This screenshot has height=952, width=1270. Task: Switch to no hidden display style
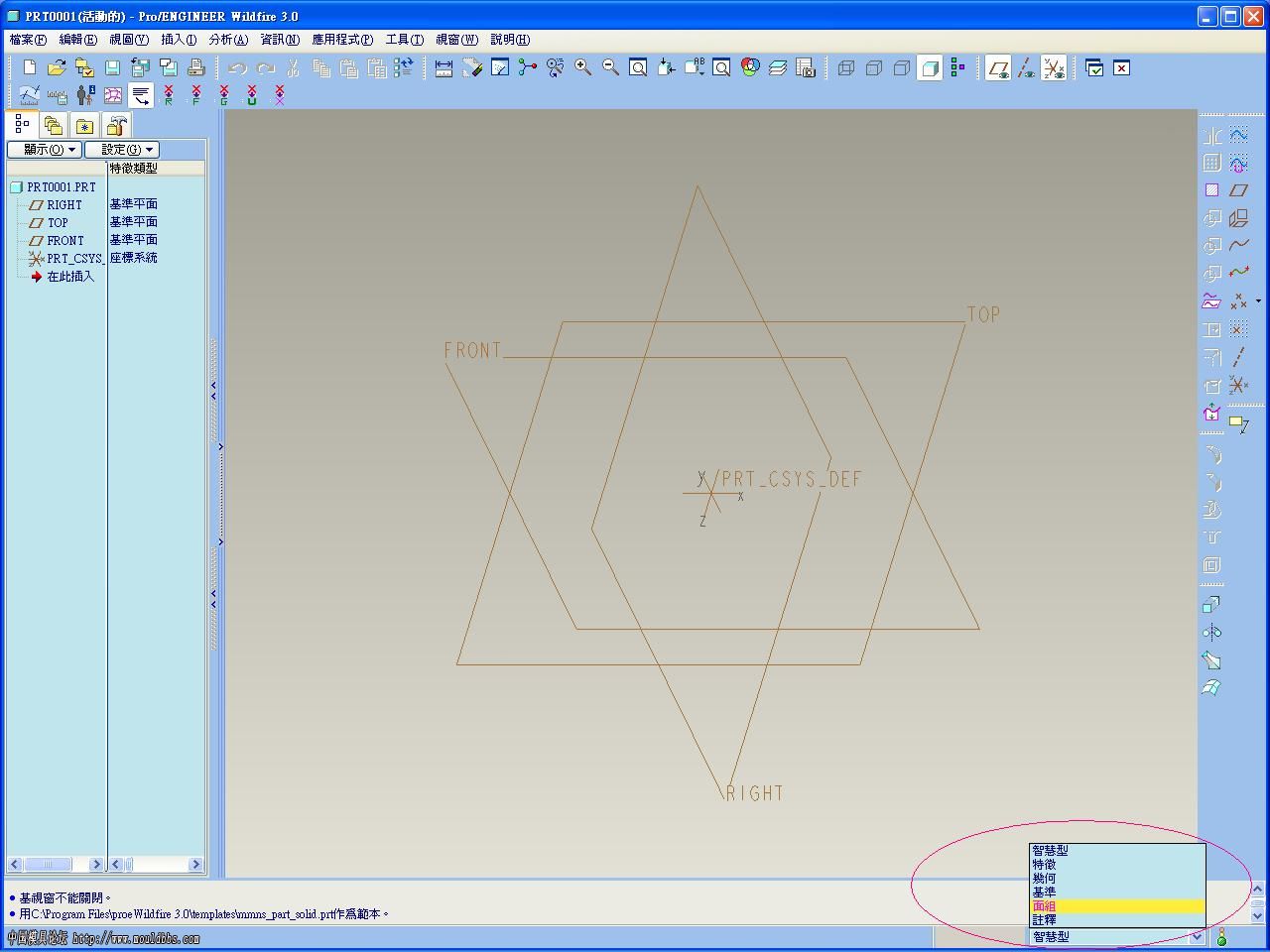tap(902, 67)
